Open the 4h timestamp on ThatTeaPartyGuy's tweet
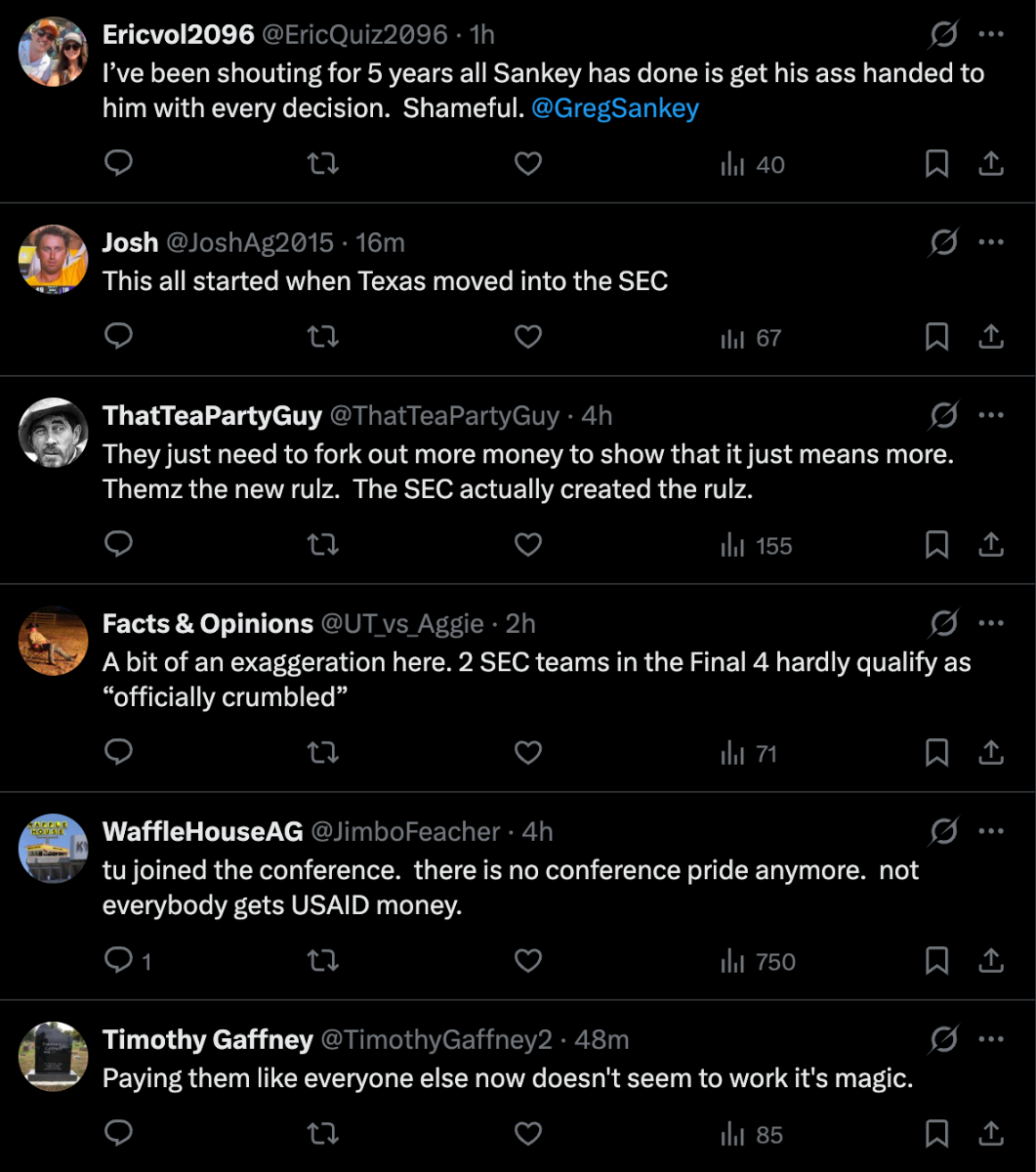This screenshot has width=1036, height=1172. coord(597,416)
